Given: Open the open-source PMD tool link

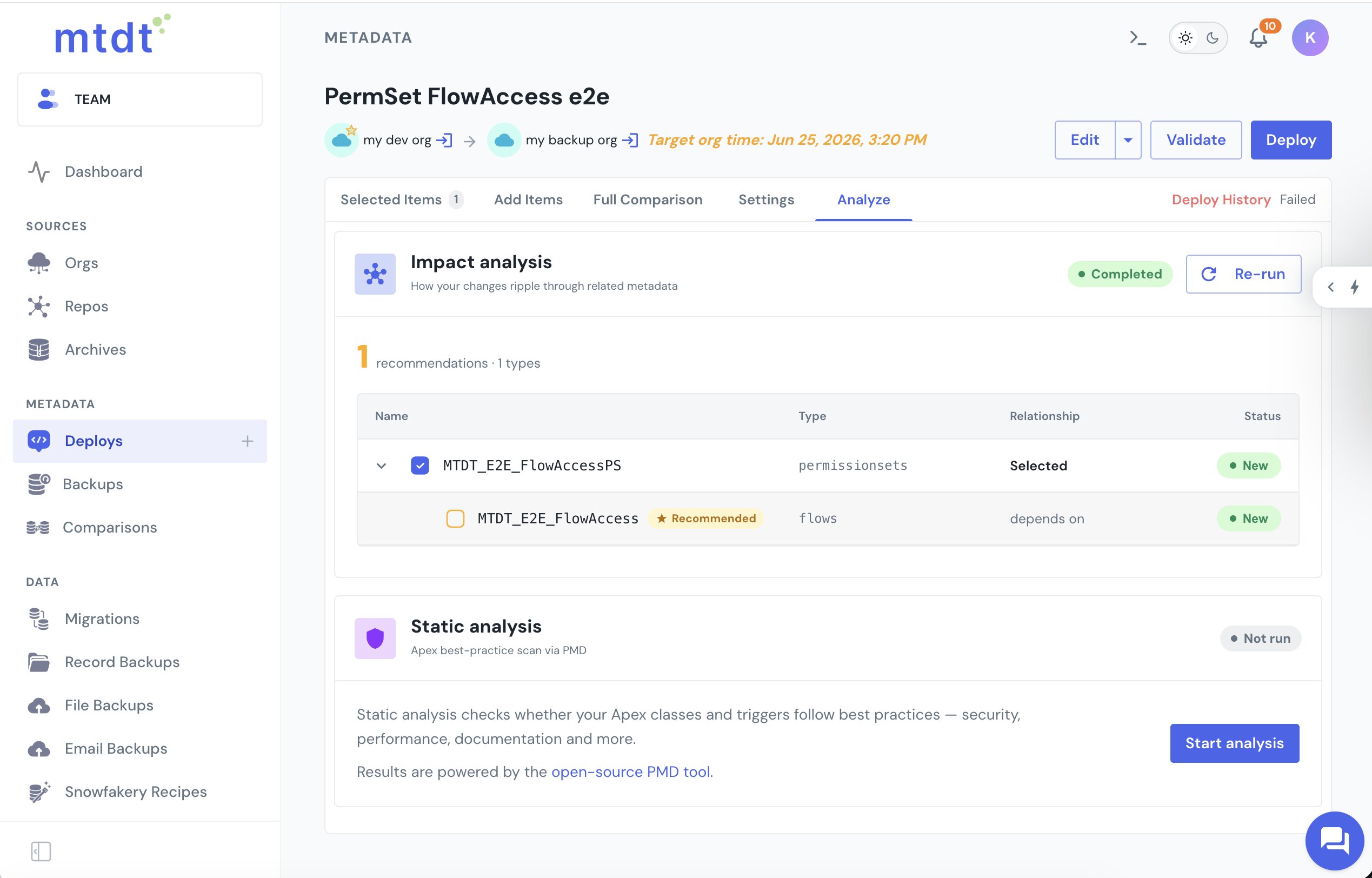Looking at the screenshot, I should [630, 771].
